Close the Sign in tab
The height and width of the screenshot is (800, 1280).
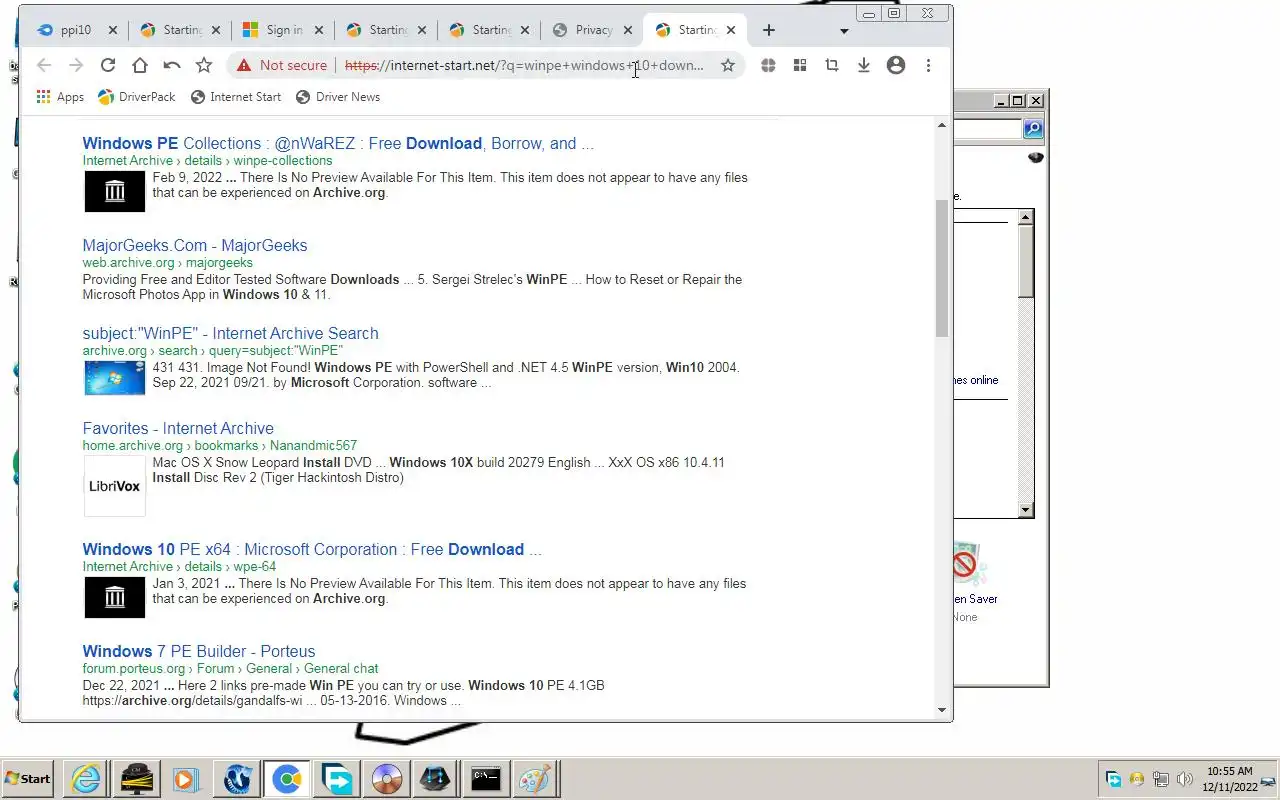319,30
